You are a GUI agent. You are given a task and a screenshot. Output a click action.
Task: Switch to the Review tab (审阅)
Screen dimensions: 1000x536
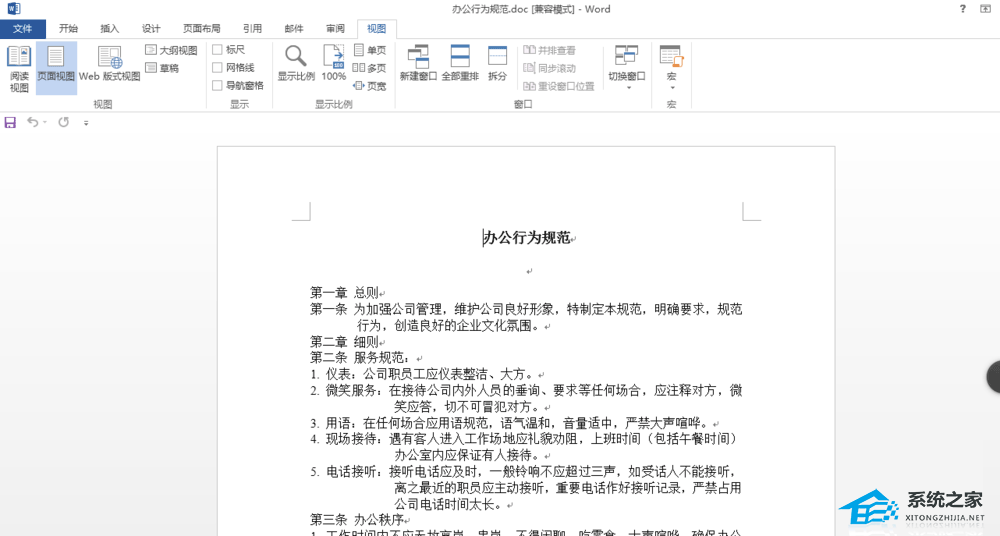[x=335, y=29]
